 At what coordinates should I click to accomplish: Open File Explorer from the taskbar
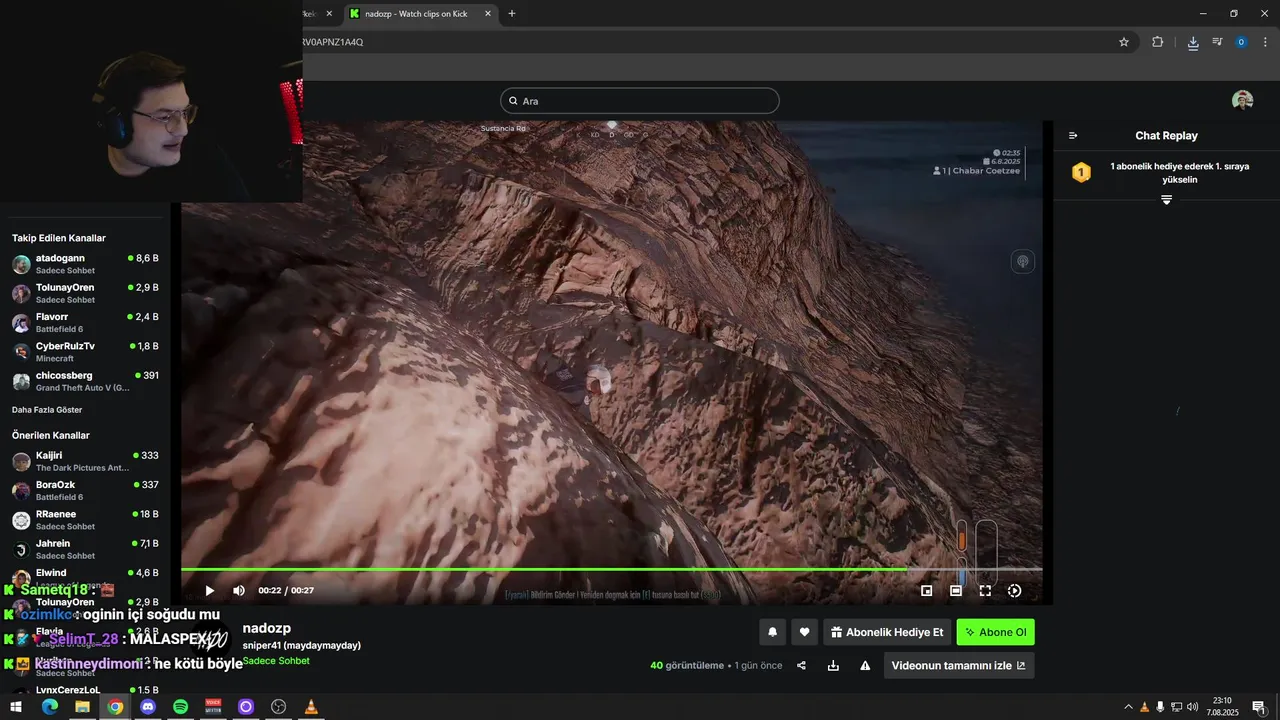pos(82,707)
